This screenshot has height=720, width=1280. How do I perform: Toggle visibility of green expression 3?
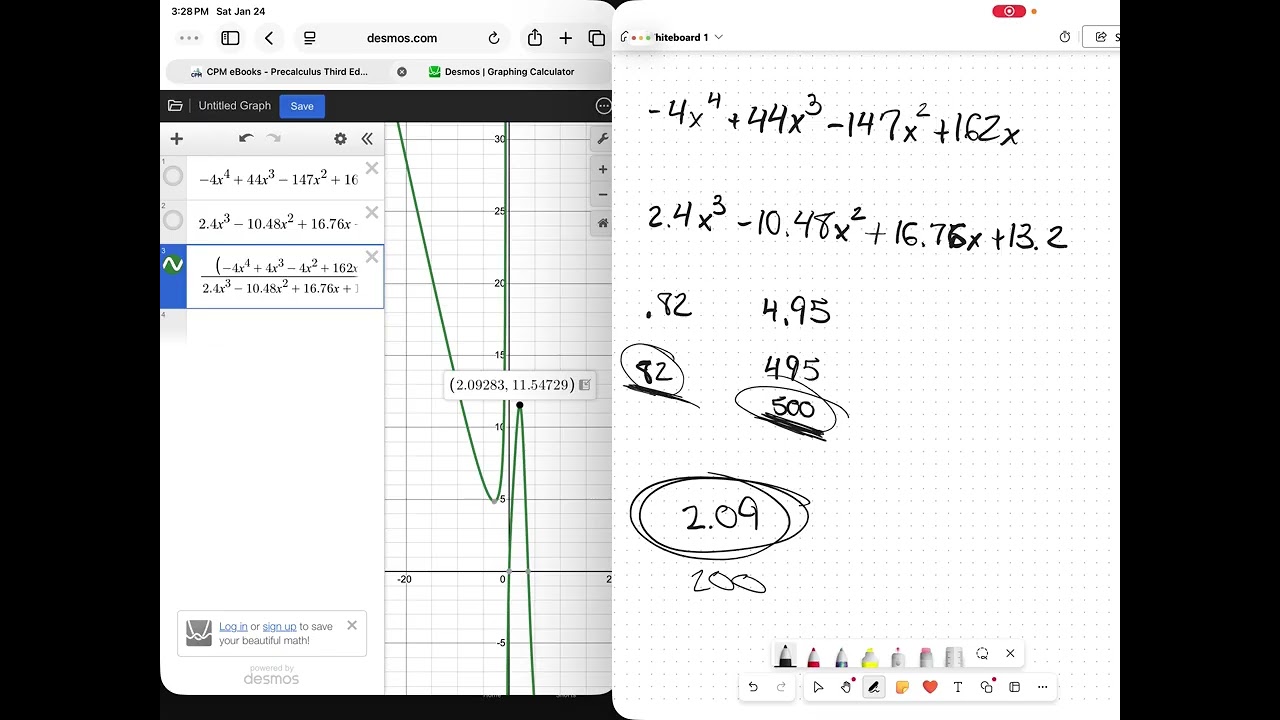173,265
